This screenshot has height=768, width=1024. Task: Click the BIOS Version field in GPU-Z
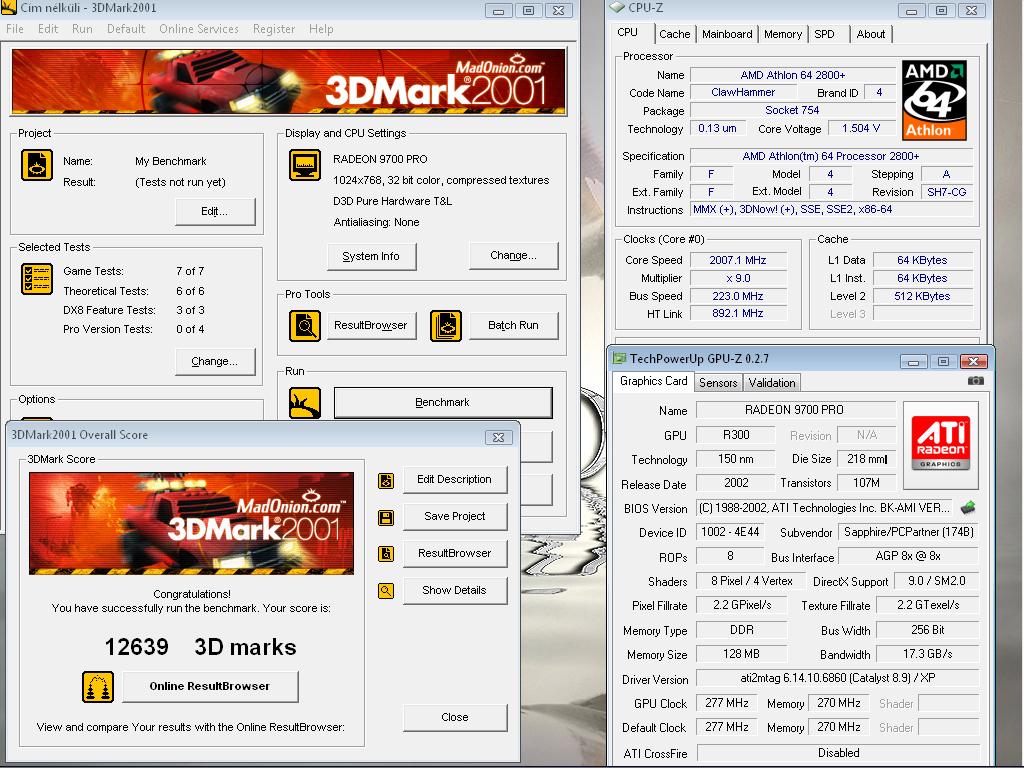tap(826, 508)
